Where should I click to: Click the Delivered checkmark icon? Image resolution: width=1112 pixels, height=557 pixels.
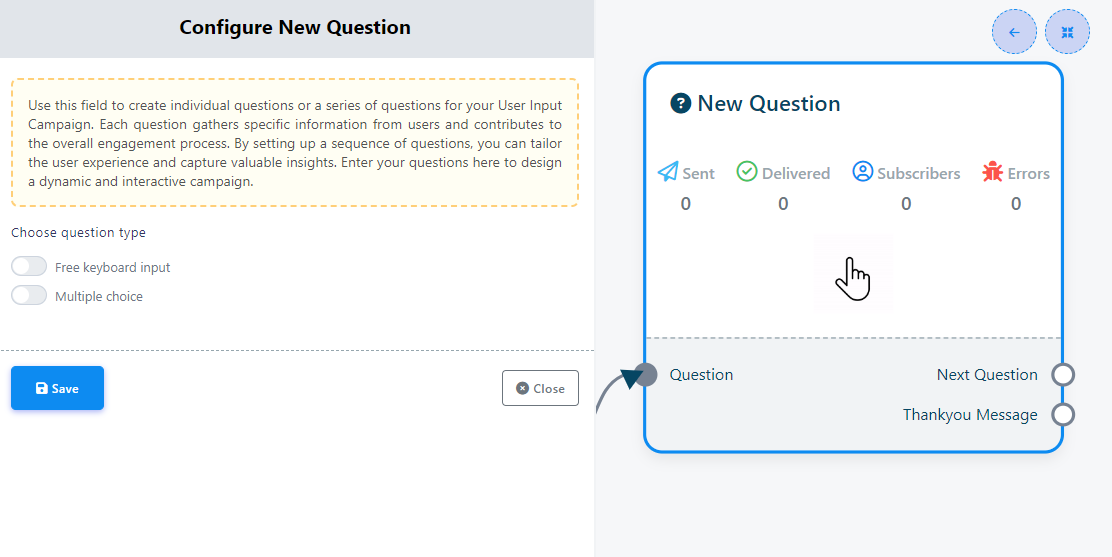pyautogui.click(x=747, y=172)
